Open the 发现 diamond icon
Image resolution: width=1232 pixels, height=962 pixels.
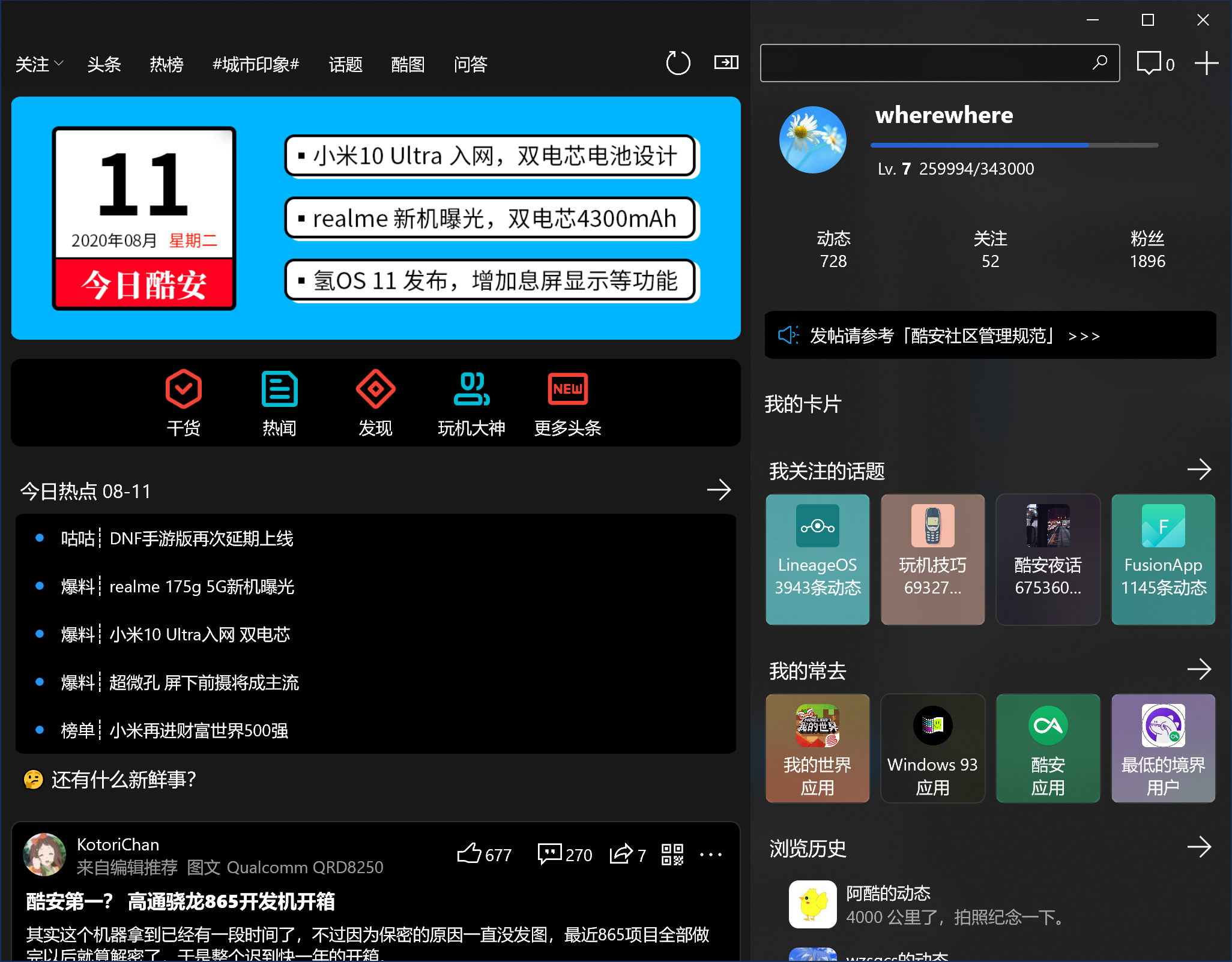[x=375, y=389]
